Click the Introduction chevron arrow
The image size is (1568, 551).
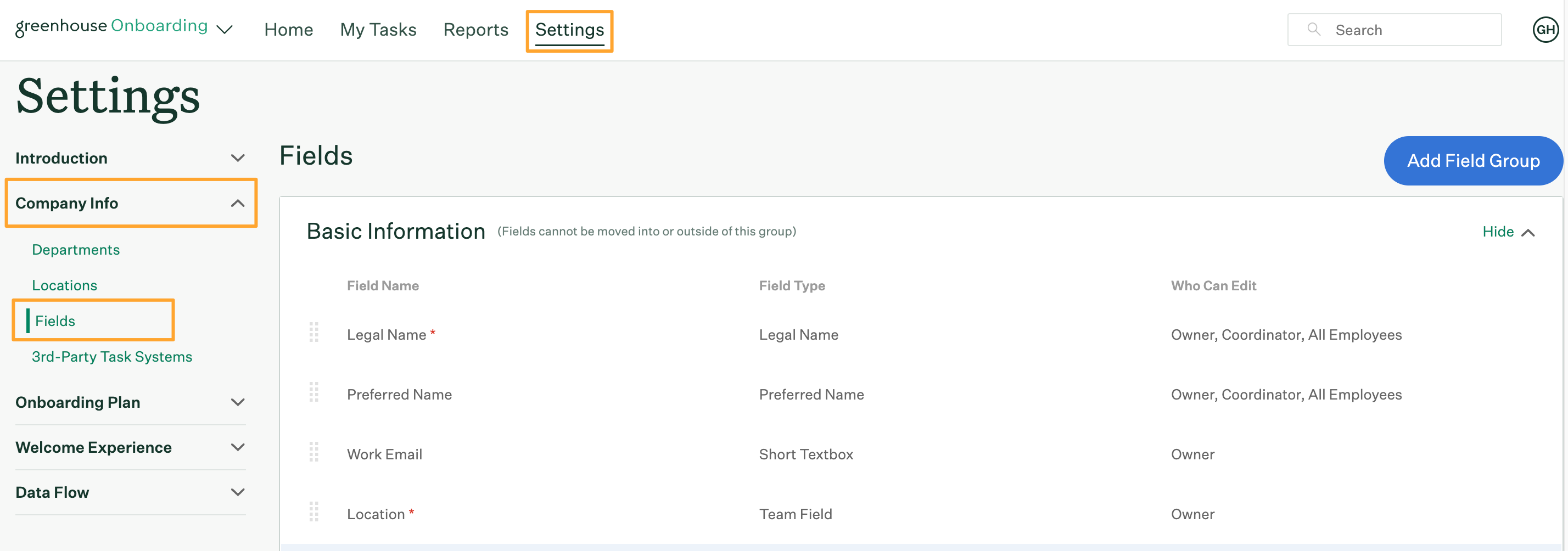238,158
